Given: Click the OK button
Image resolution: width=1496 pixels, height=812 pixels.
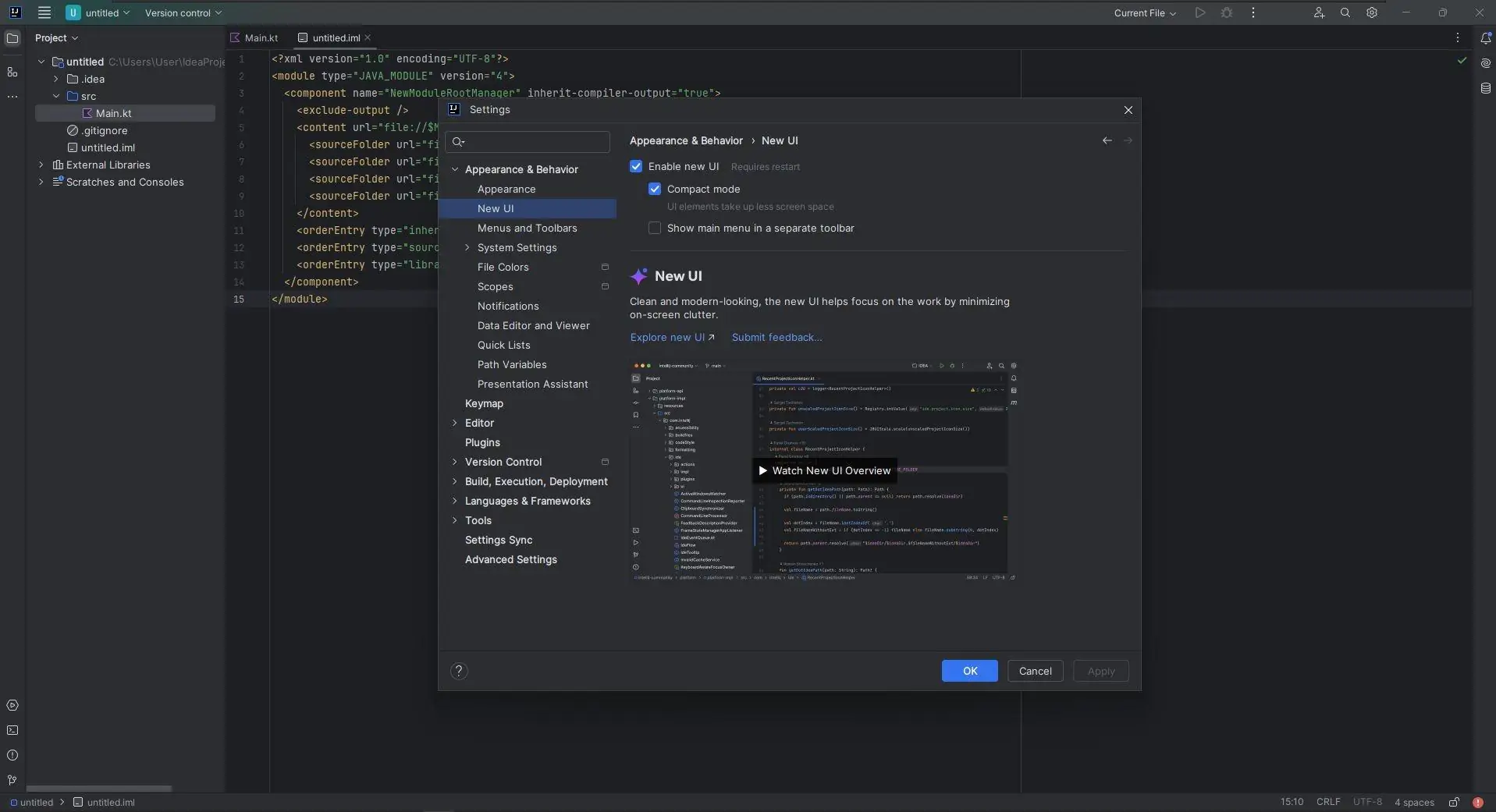Looking at the screenshot, I should (x=970, y=671).
